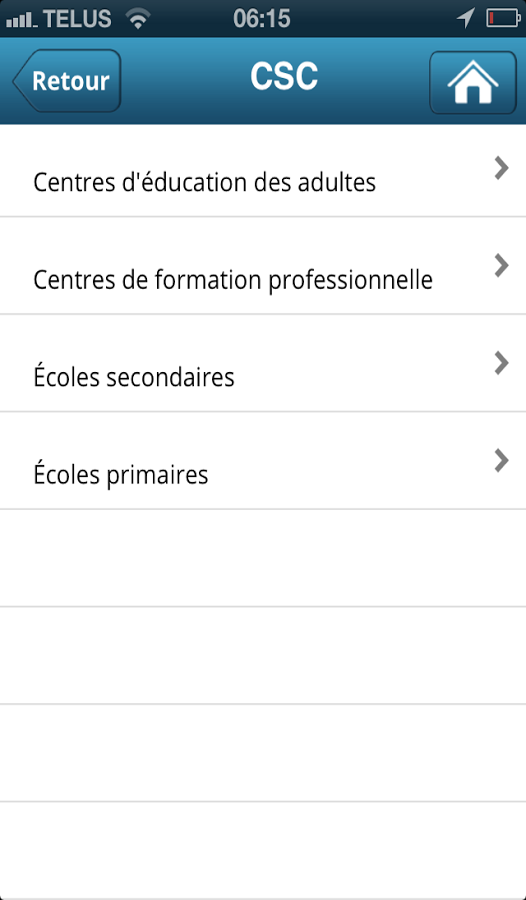Open Centres d'éducation des adultes
Image resolution: width=526 pixels, height=900 pixels.
pos(263,170)
